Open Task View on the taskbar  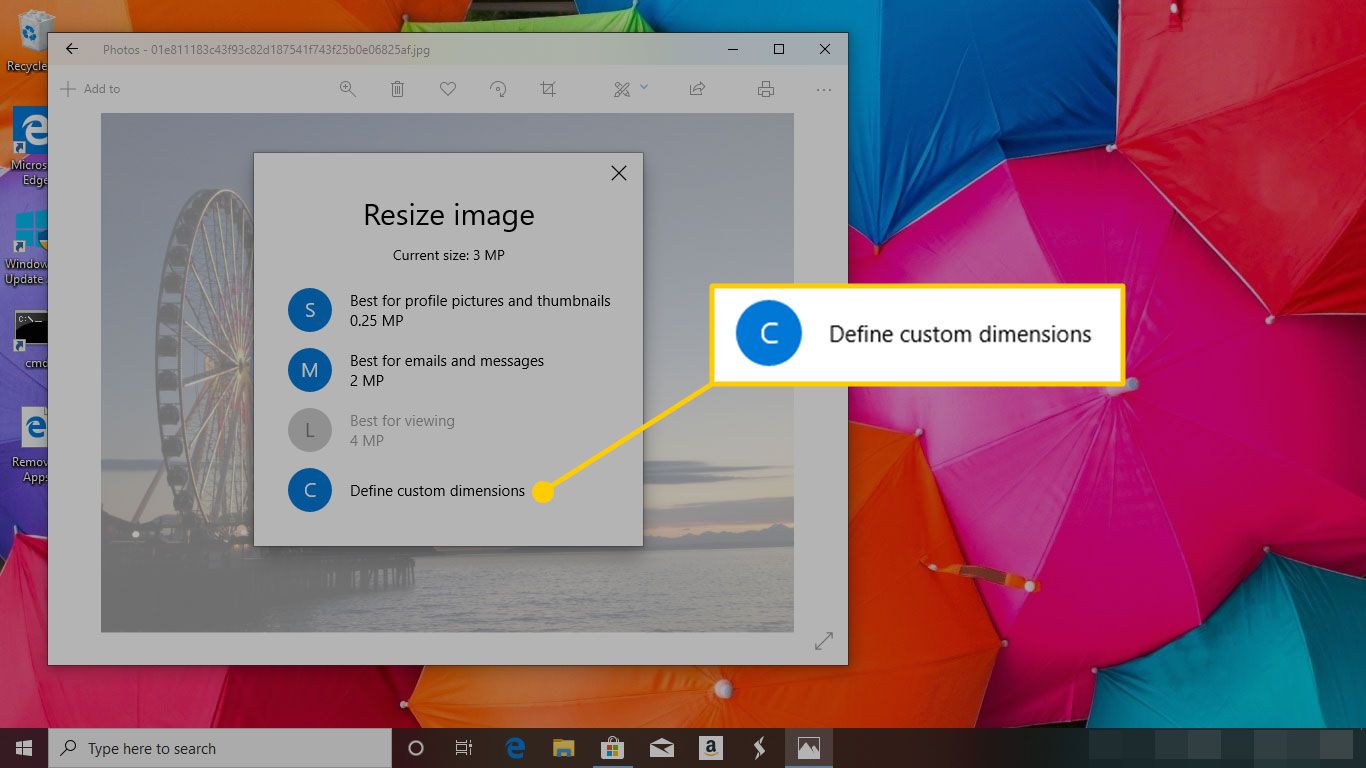[x=464, y=748]
